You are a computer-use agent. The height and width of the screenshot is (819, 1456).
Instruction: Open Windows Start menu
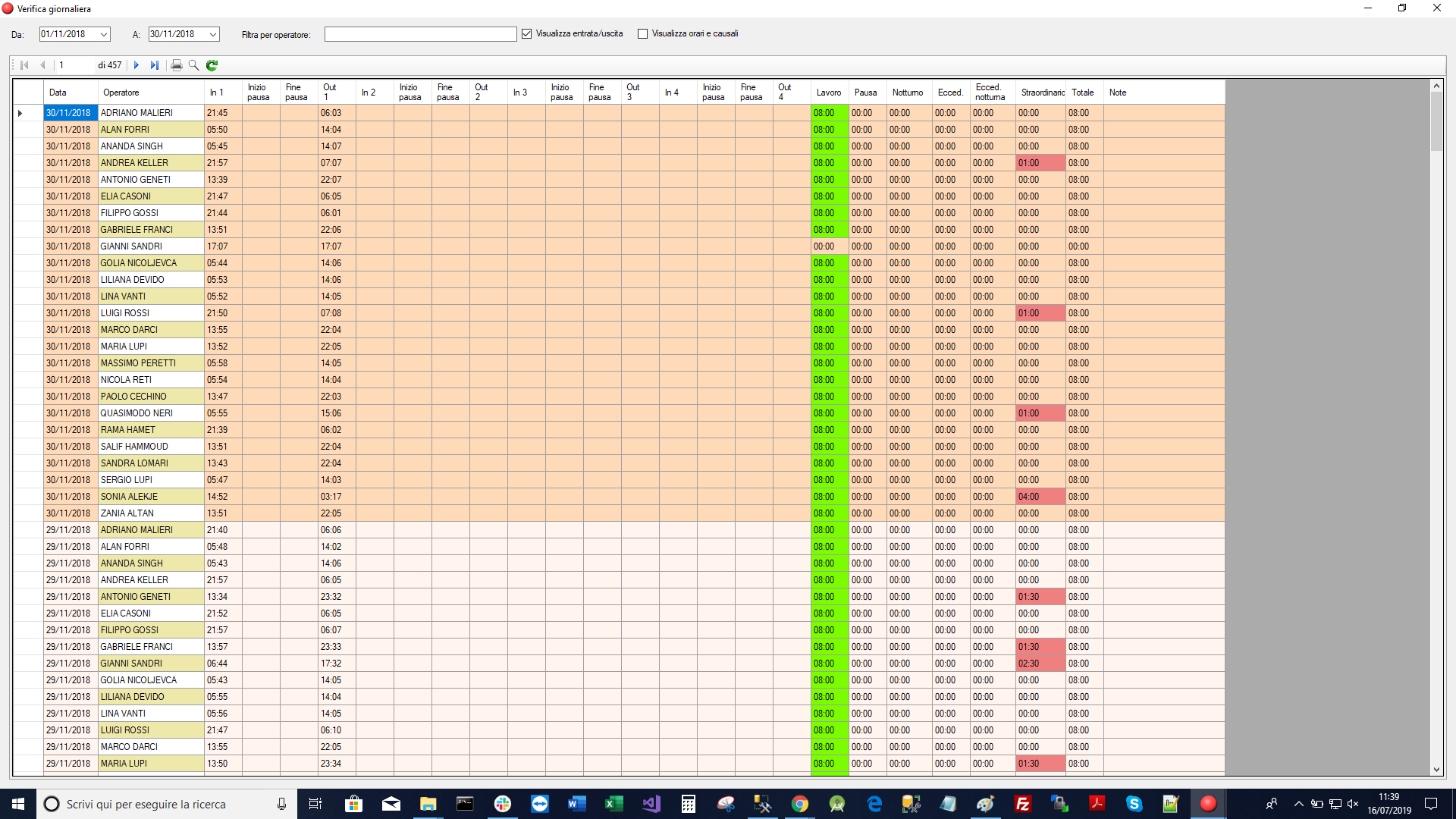pos(18,804)
